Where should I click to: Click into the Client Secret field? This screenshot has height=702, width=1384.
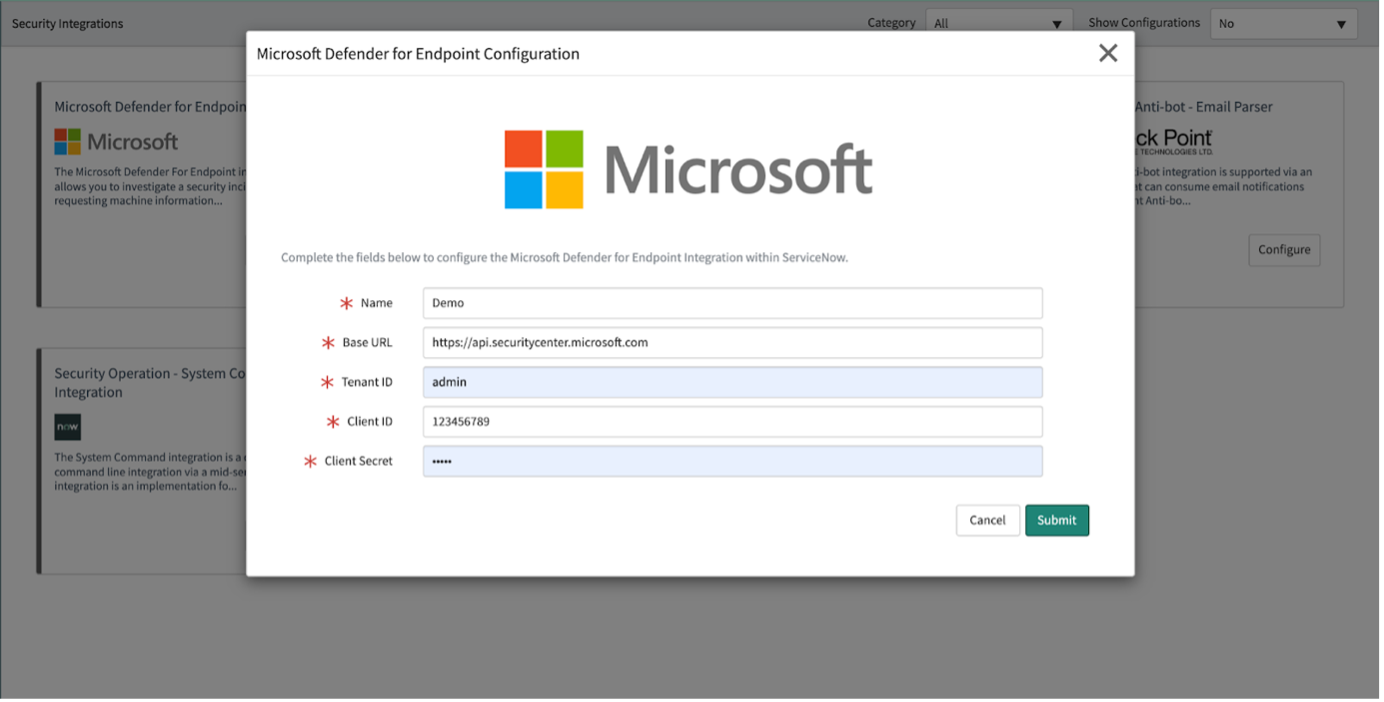click(732, 461)
